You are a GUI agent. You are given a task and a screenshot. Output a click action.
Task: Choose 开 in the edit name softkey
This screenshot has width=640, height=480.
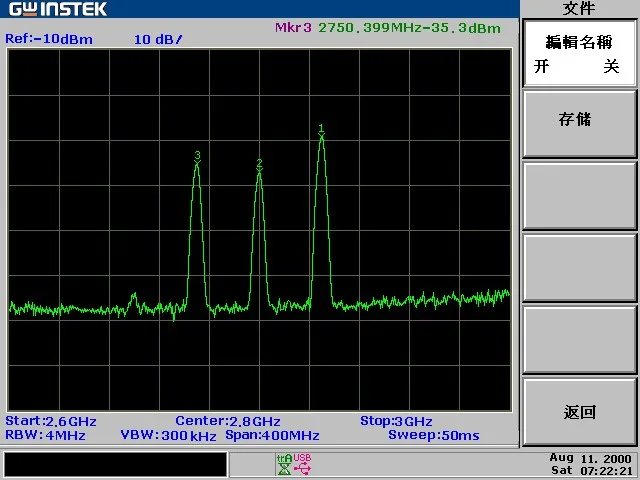pyautogui.click(x=542, y=67)
